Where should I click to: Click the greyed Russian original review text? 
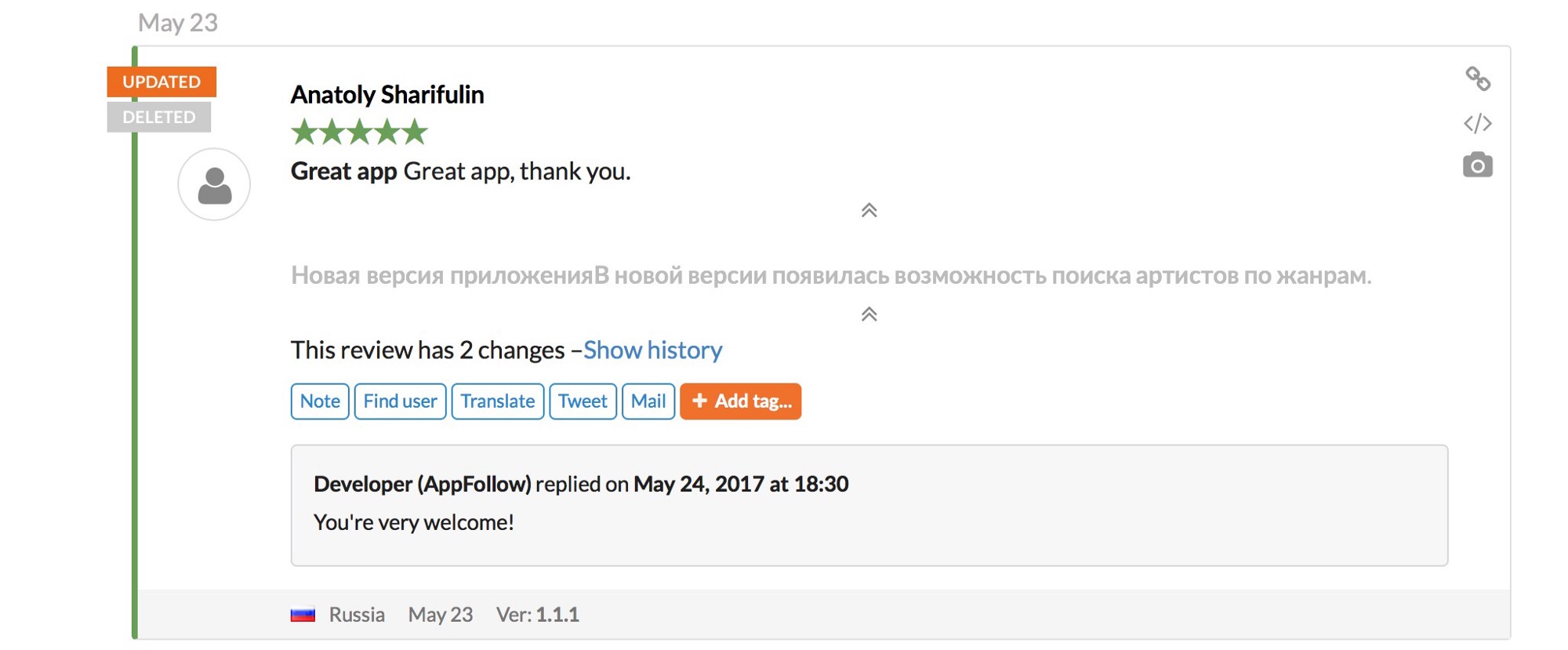831,275
